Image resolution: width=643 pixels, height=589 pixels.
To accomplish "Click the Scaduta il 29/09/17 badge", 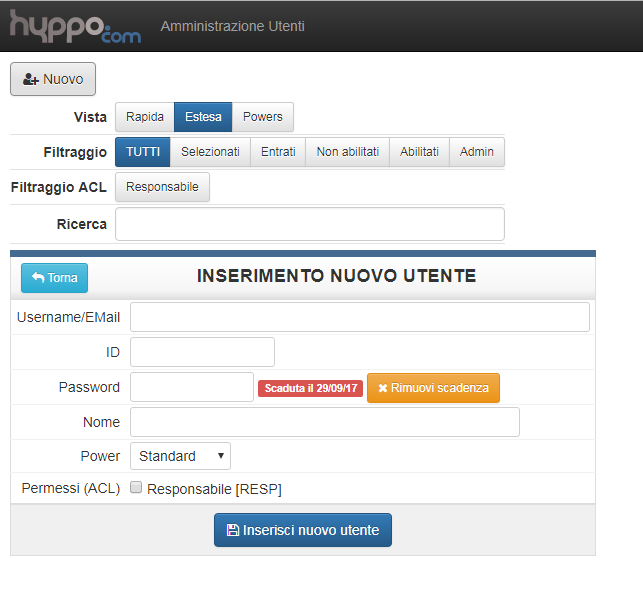I will coord(310,388).
